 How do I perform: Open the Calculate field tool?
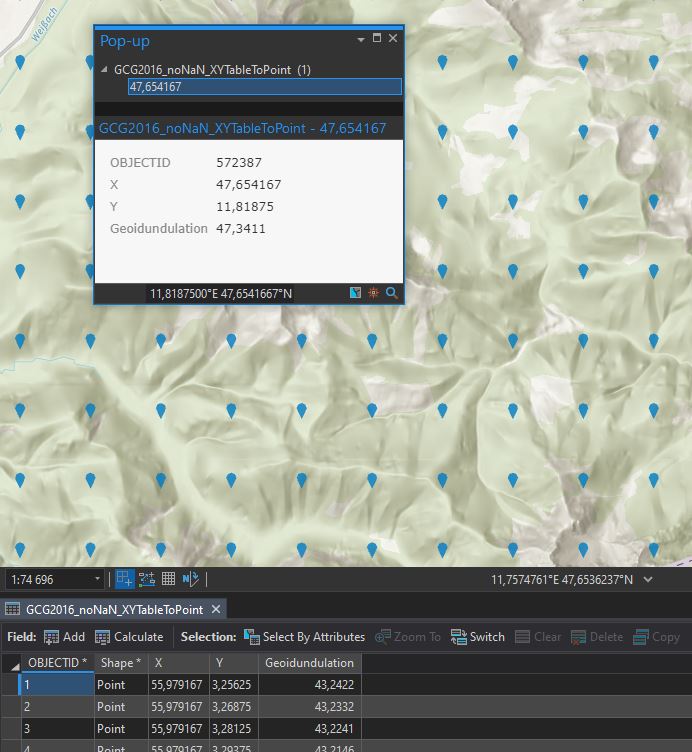pos(129,637)
